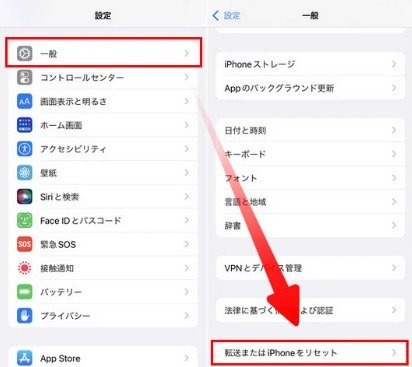The width and height of the screenshot is (412, 367).
Task: Click chevron on Appのバックグラウンド更新 row
Action: tap(394, 88)
